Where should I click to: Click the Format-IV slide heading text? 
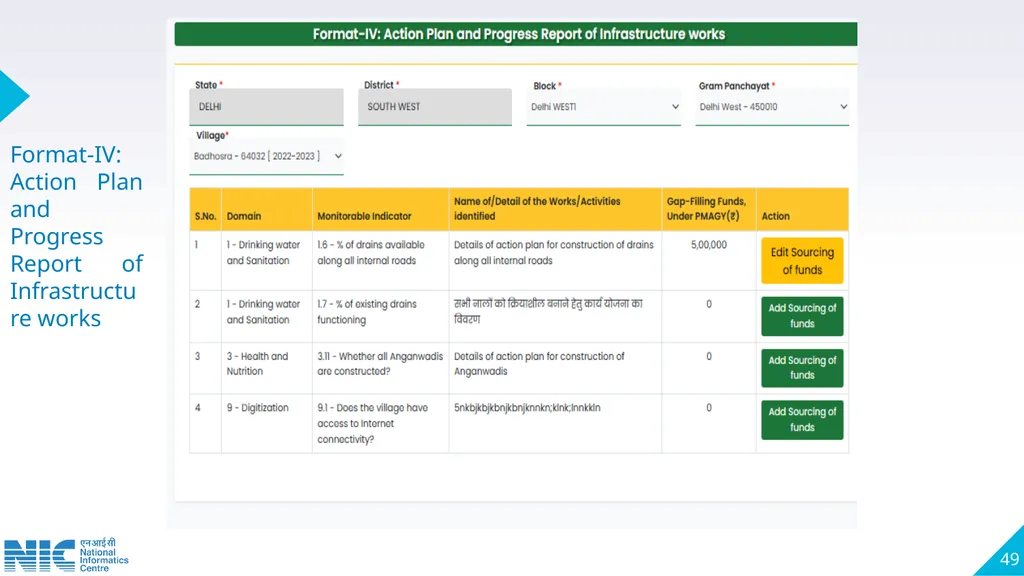coord(76,236)
